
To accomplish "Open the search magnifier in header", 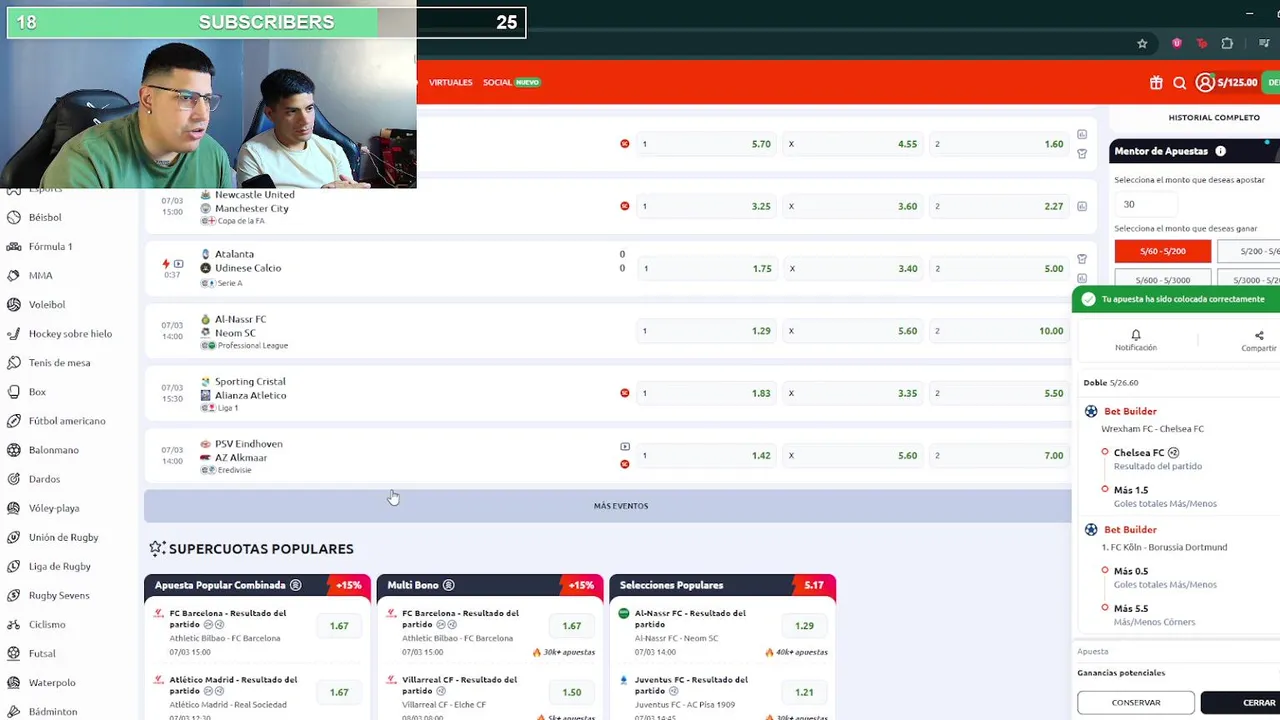I will coord(1179,83).
